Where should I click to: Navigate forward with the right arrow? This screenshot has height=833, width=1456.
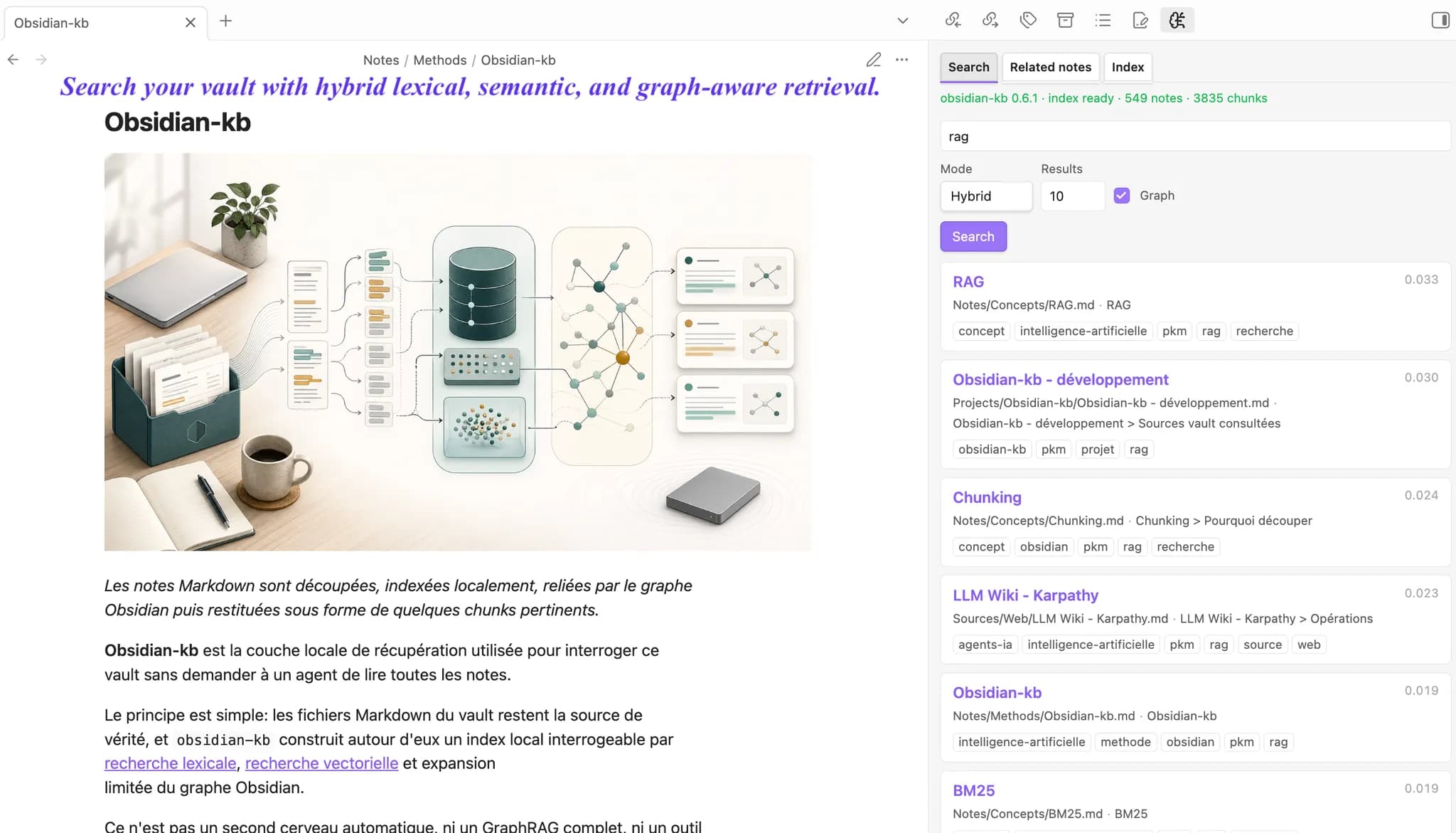tap(41, 60)
